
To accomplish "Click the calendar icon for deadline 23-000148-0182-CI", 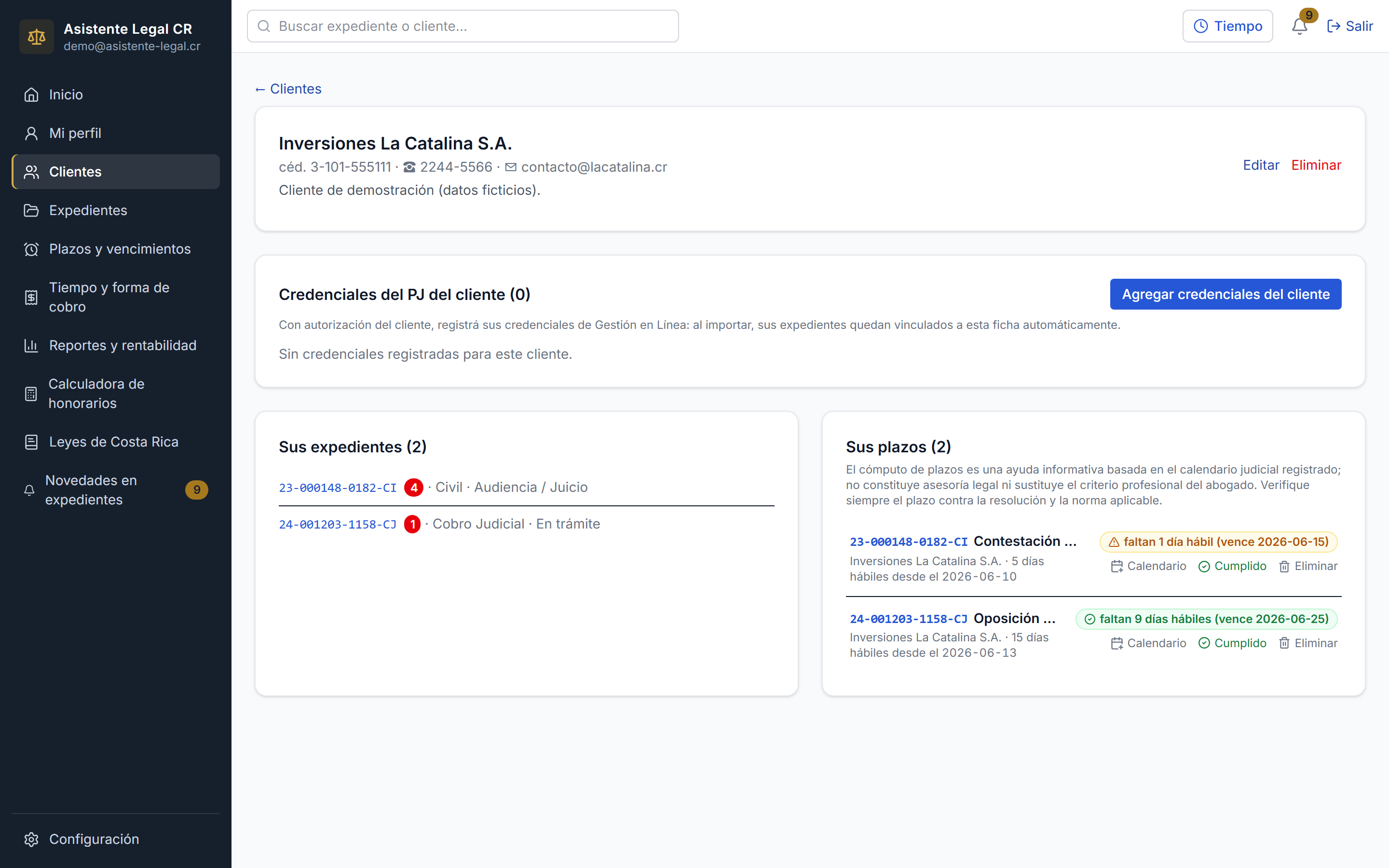I will point(1117,566).
